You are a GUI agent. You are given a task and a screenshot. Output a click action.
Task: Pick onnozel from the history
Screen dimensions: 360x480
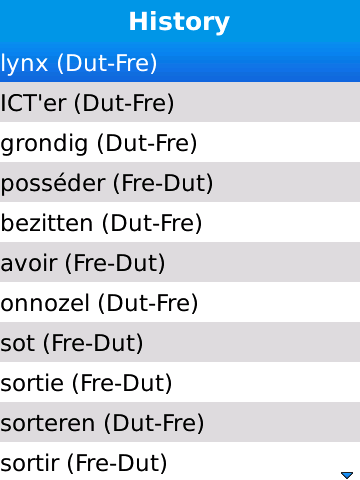pyautogui.click(x=180, y=302)
